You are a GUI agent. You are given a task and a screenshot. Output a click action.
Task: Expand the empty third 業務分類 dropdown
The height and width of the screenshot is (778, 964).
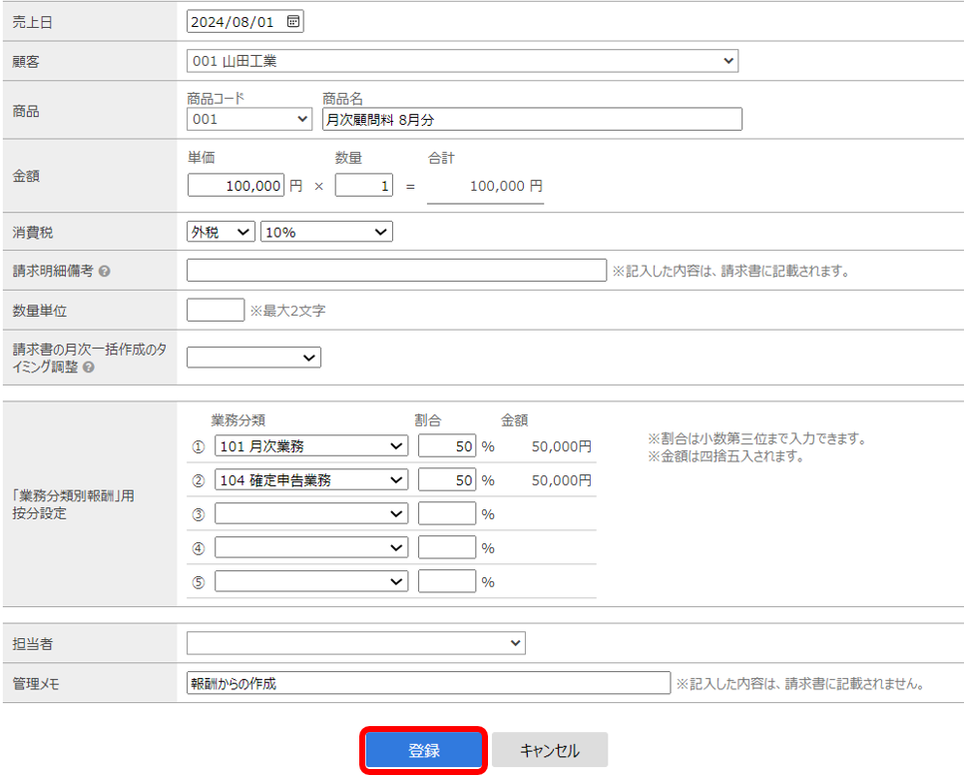(311, 514)
